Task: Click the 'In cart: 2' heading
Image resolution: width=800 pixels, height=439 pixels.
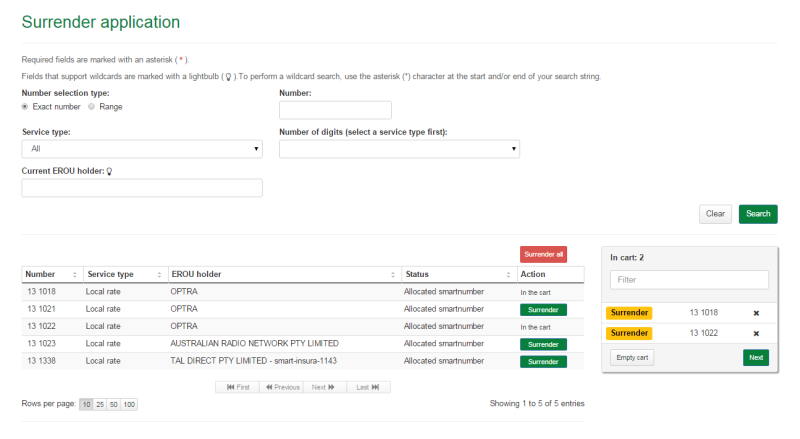Action: click(627, 258)
